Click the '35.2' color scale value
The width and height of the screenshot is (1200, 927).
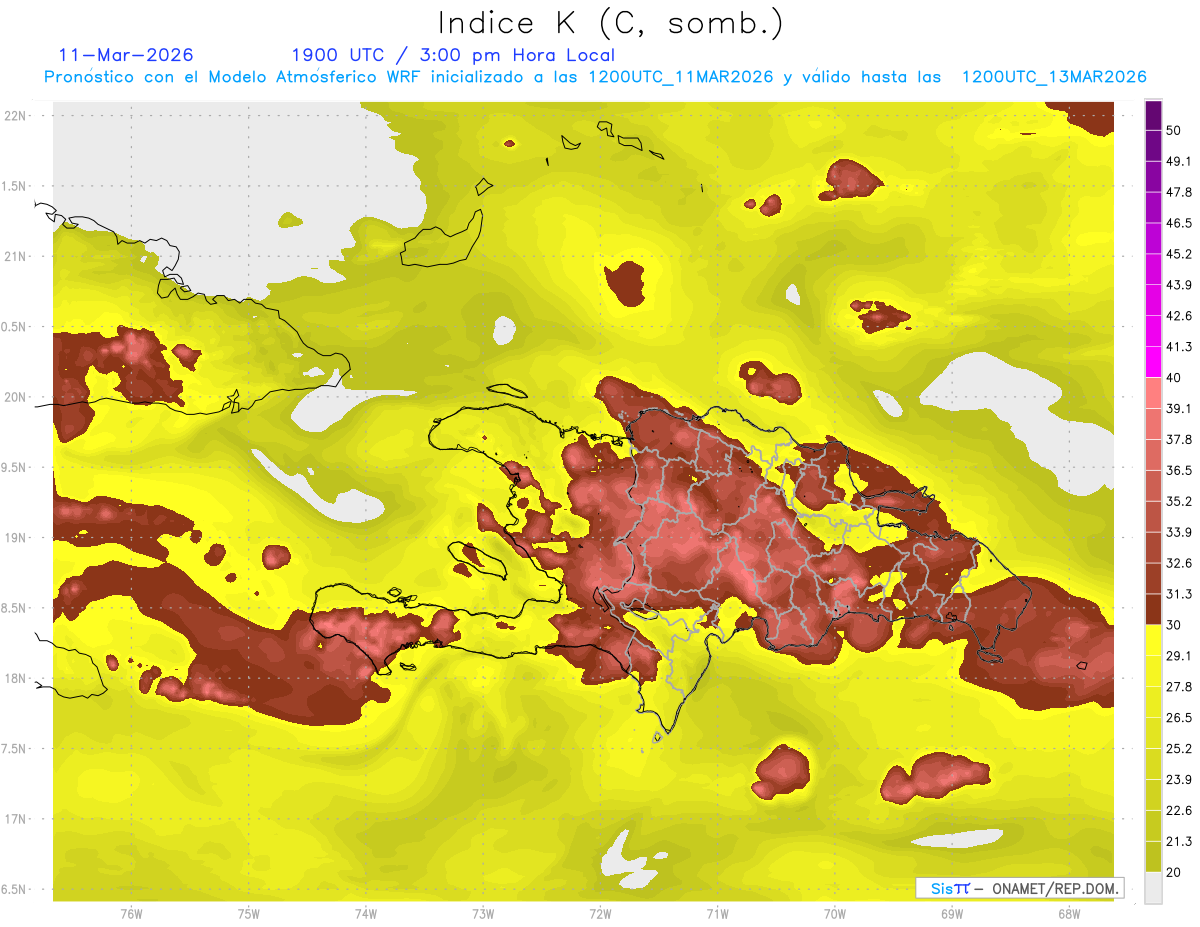[x=1178, y=501]
